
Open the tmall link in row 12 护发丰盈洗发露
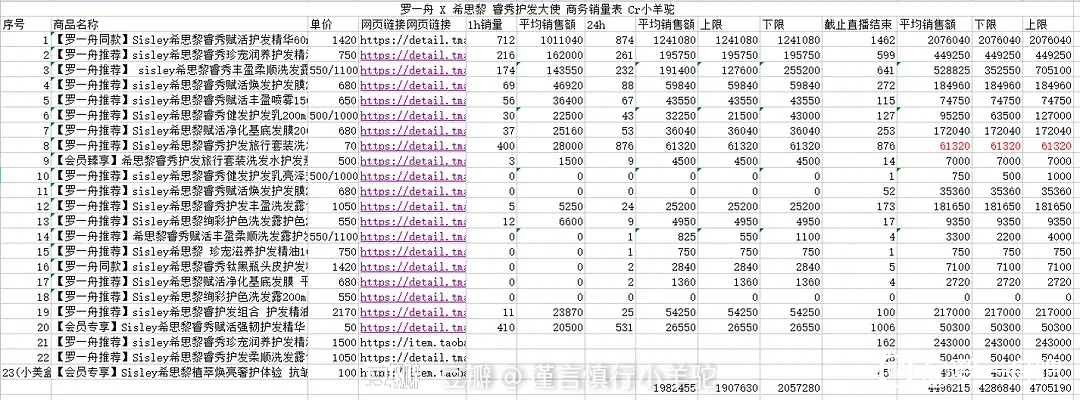(x=412, y=207)
